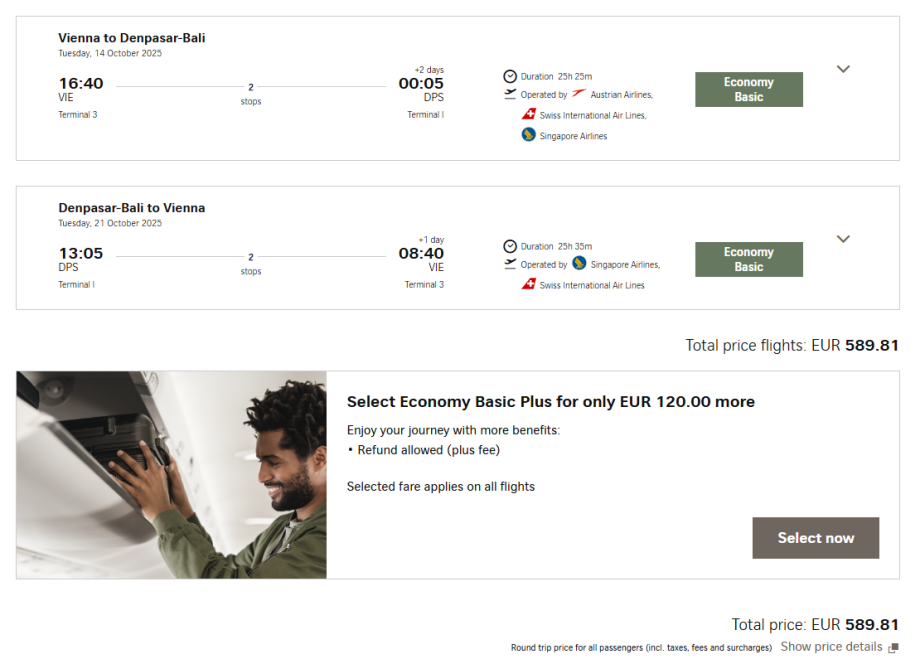
Task: Click Economy Basic fare on return flight
Action: (x=749, y=260)
